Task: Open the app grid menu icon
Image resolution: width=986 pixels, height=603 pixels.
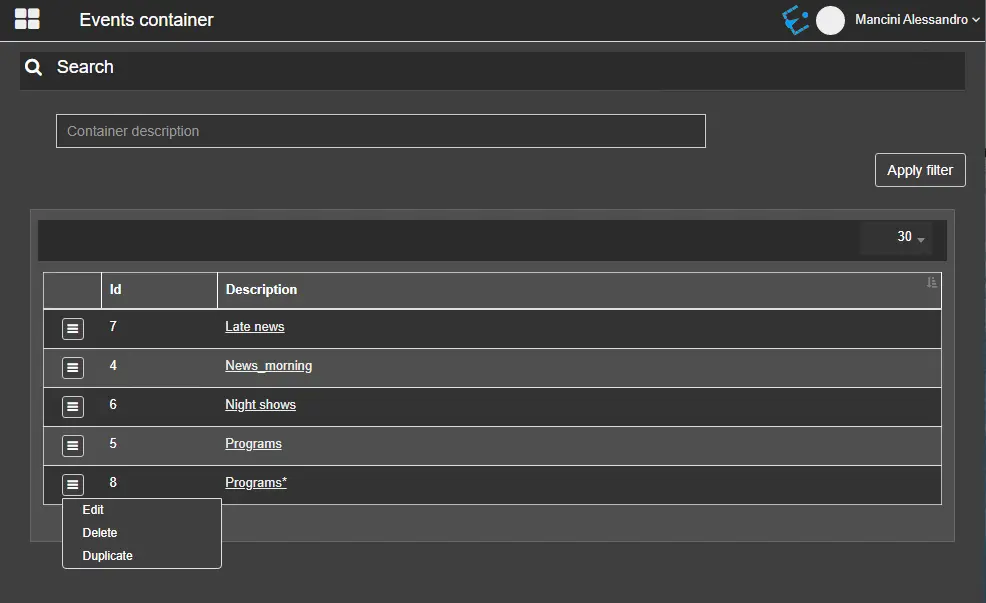Action: (x=27, y=19)
